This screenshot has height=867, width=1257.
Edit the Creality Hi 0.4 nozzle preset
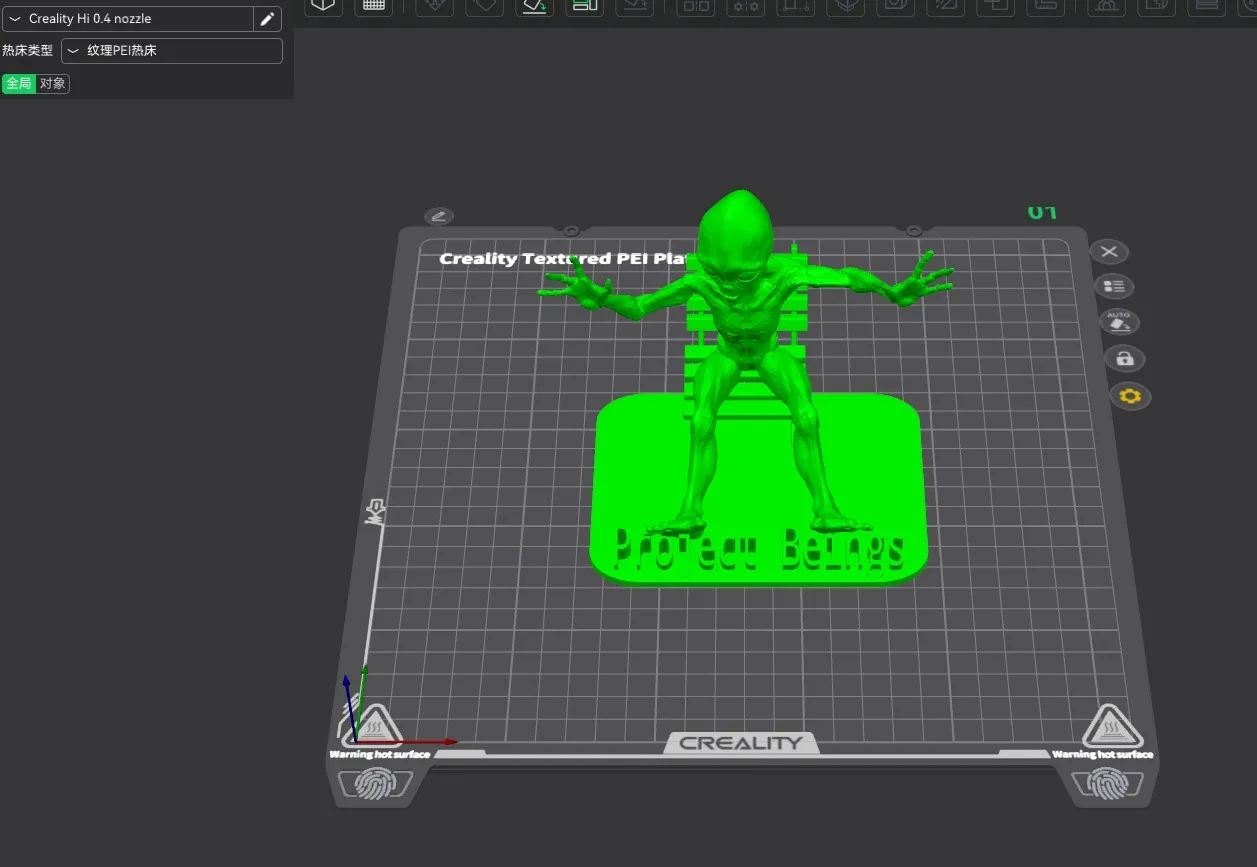(267, 19)
